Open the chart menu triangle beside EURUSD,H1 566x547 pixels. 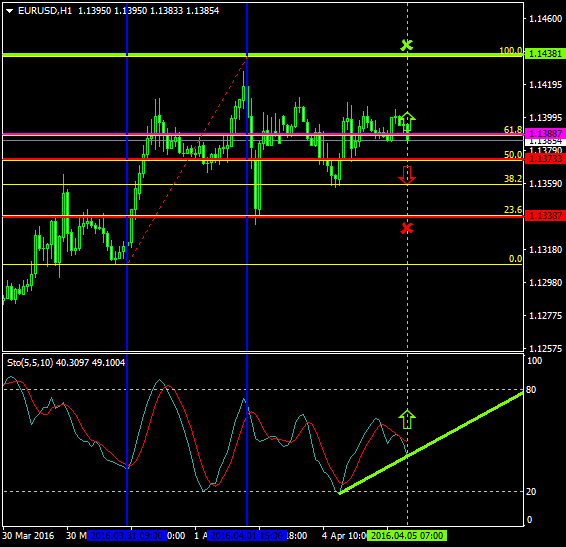(x=10, y=11)
